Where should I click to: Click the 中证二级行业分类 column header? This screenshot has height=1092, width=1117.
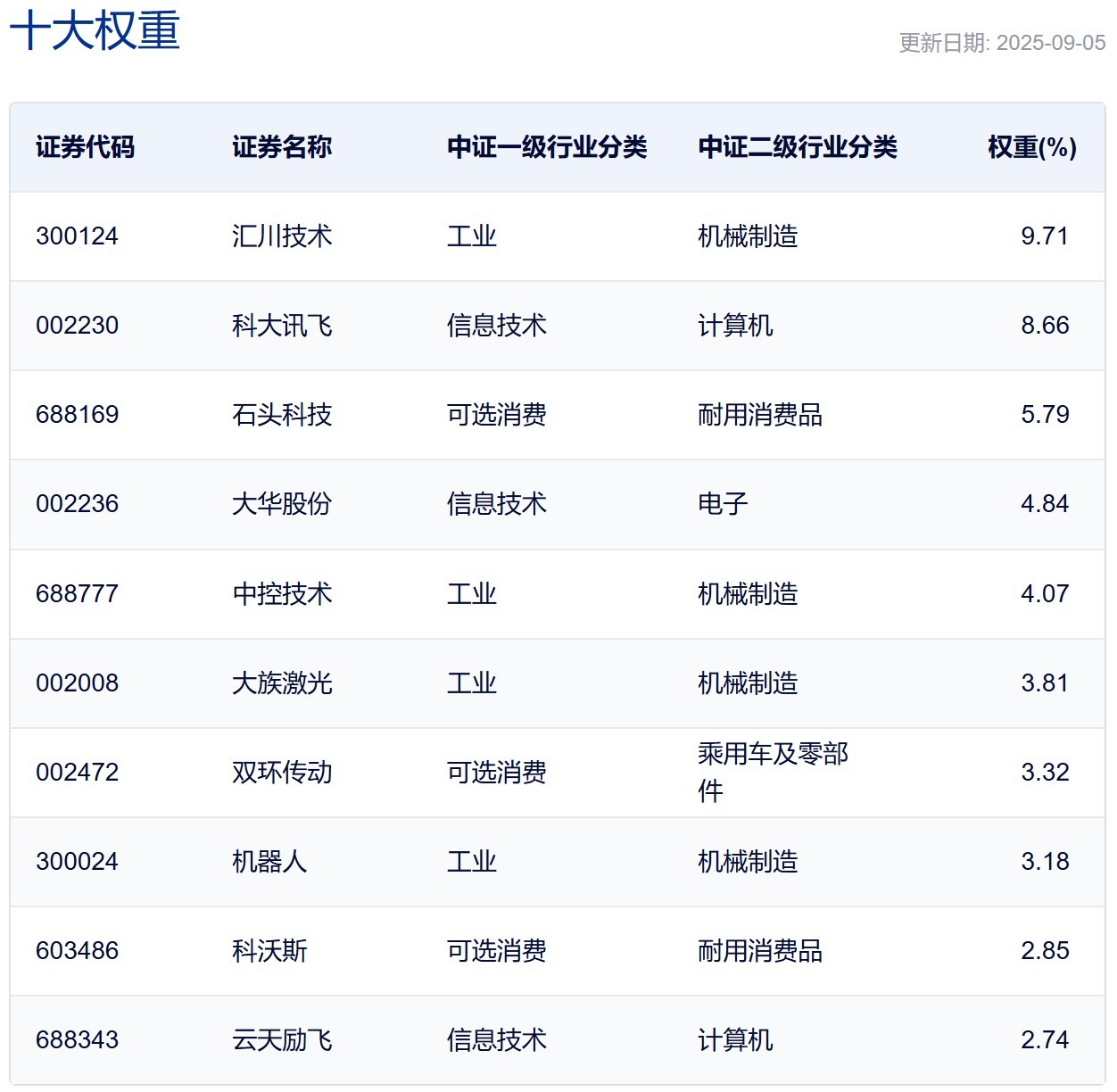[798, 147]
